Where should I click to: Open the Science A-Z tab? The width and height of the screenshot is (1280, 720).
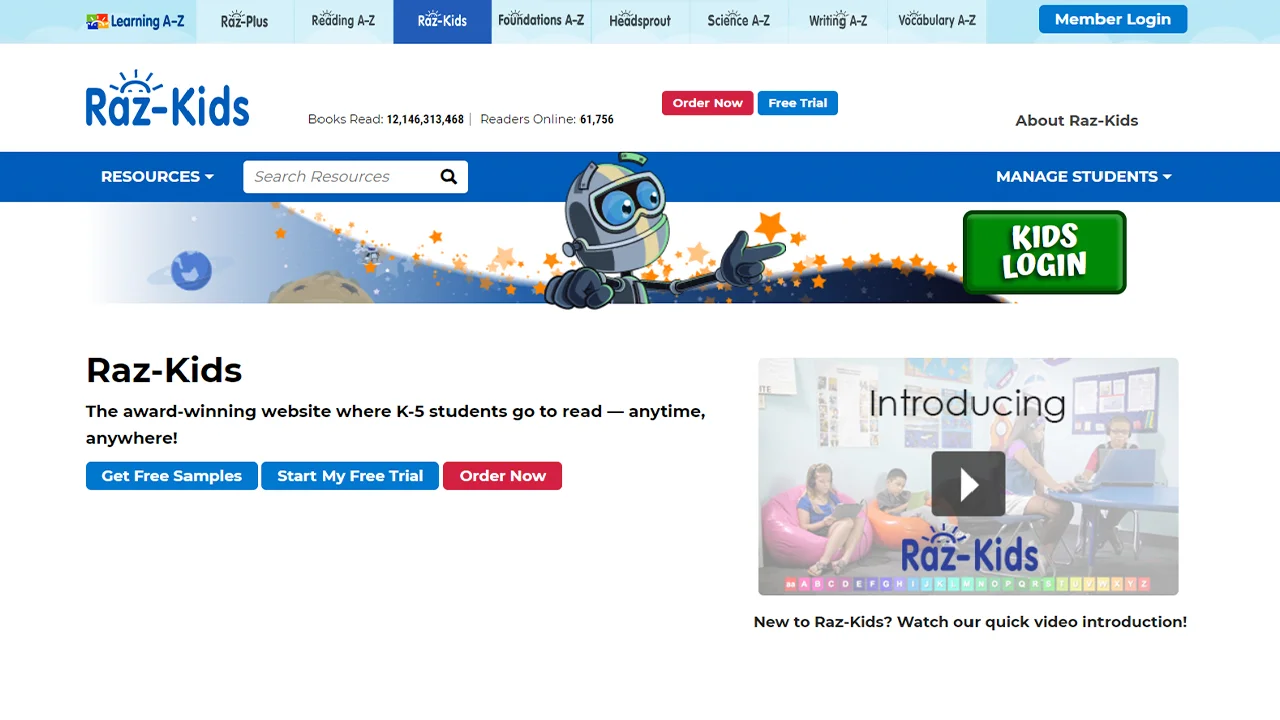point(739,21)
